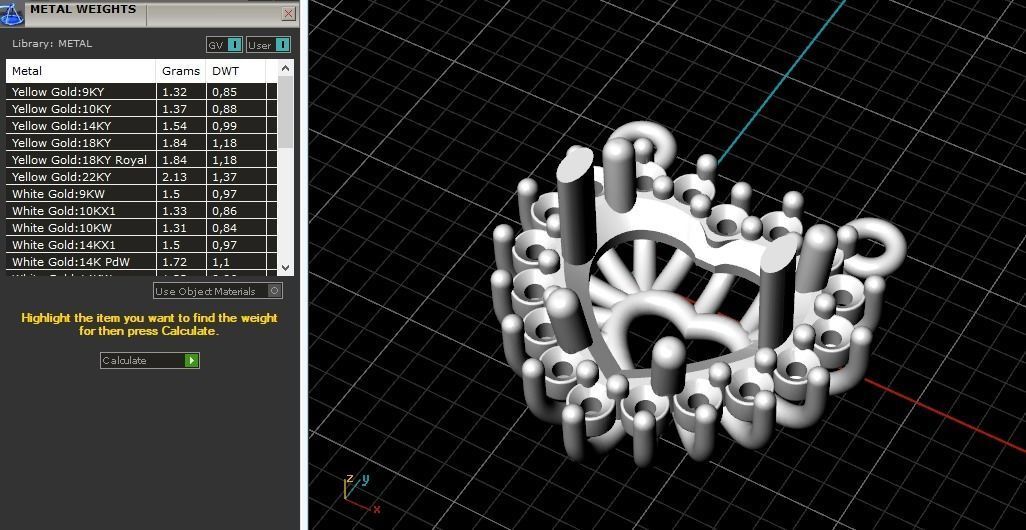The height and width of the screenshot is (530, 1026).
Task: Click the DWT column header
Action: [x=236, y=71]
